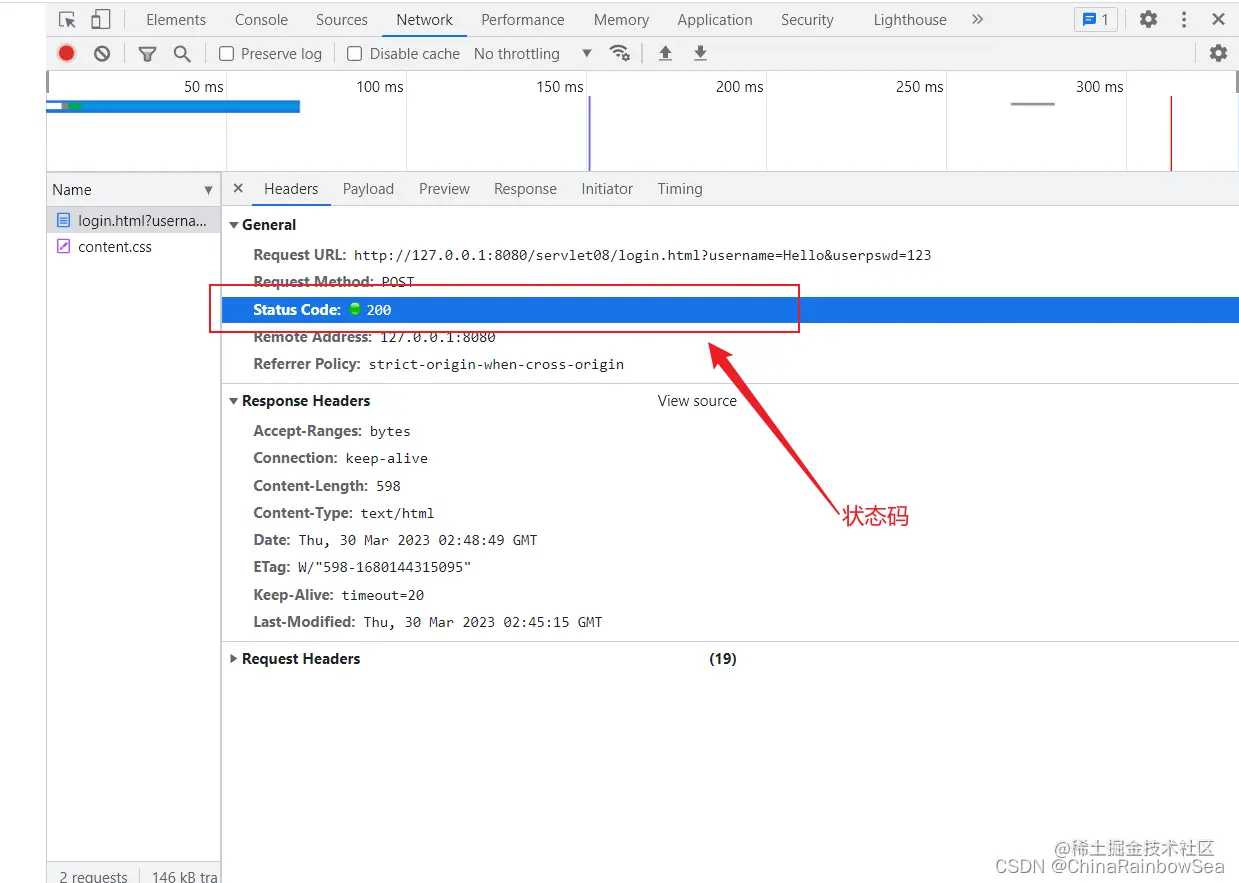Collapse the General section

[x=234, y=225]
